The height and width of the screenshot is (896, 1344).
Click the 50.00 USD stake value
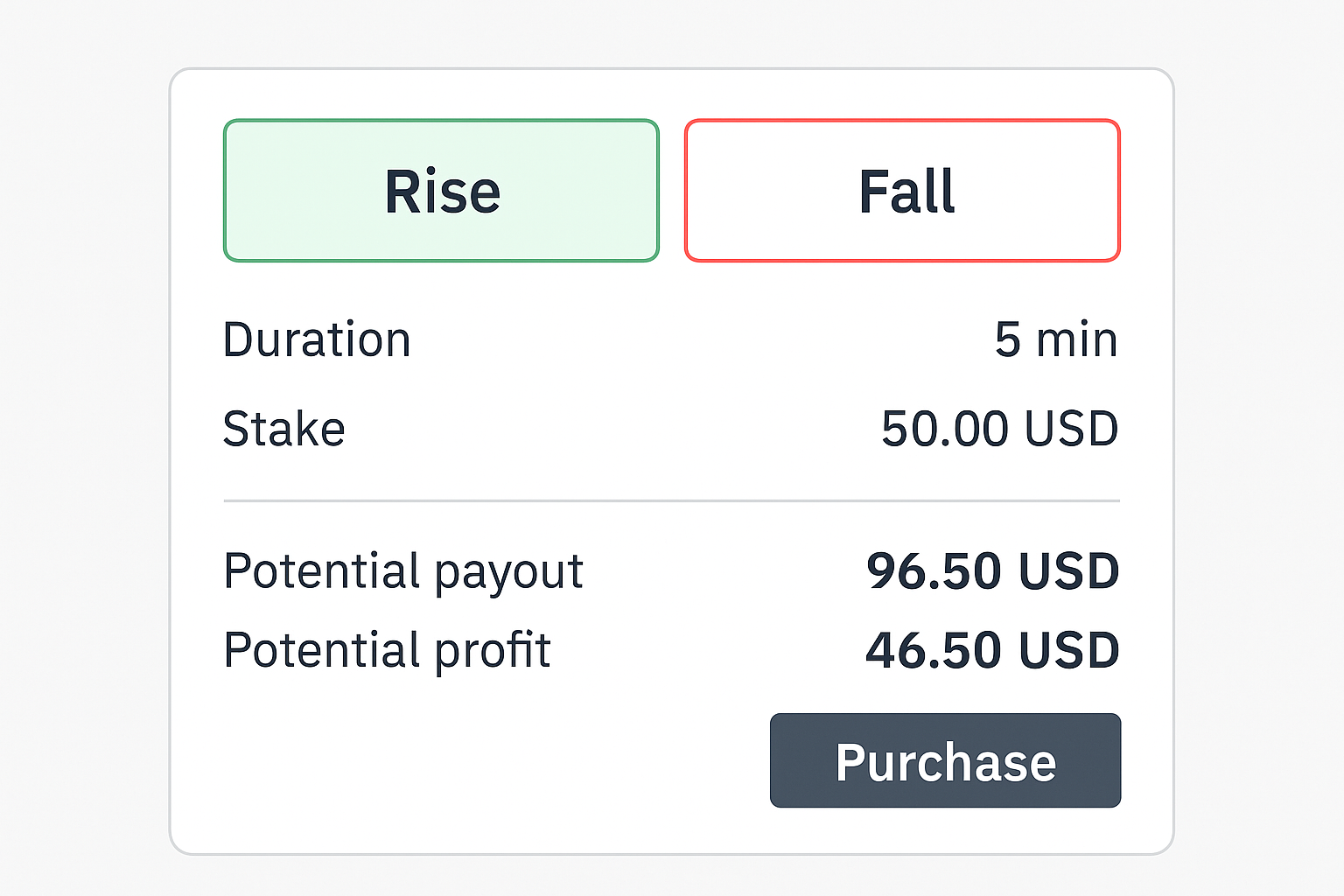(999, 428)
